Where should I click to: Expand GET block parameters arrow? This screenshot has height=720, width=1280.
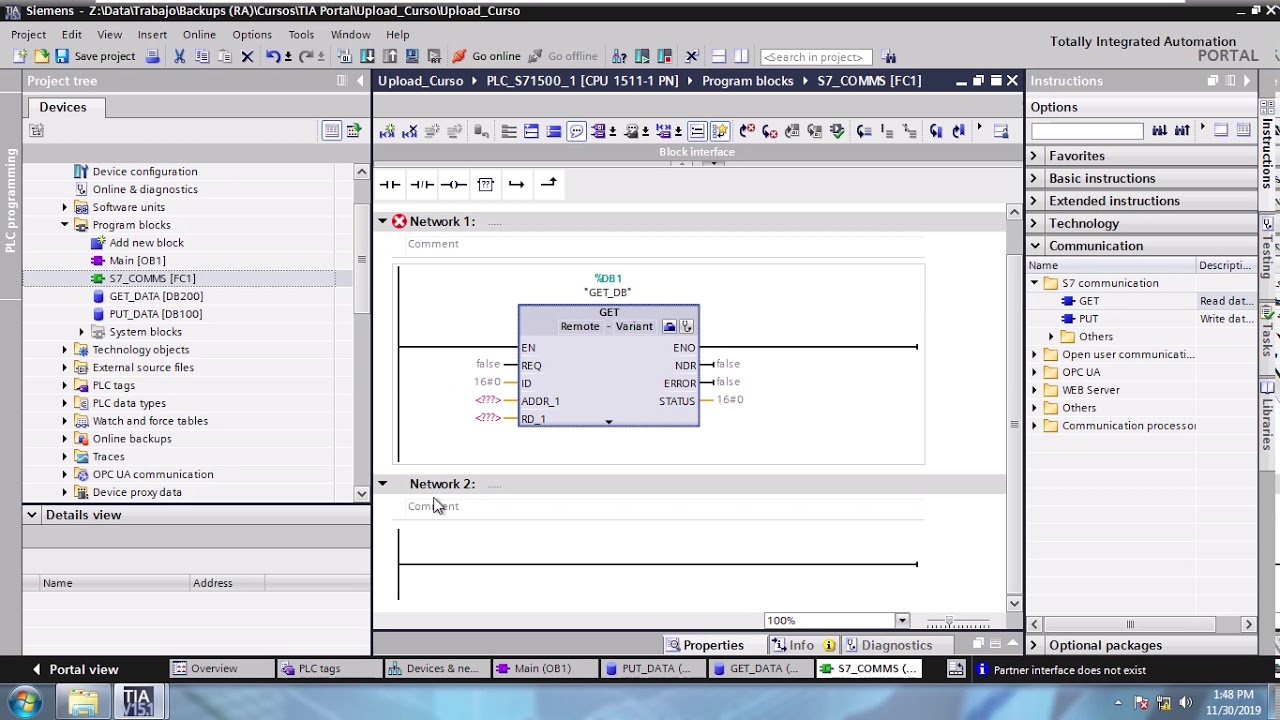[x=608, y=422]
